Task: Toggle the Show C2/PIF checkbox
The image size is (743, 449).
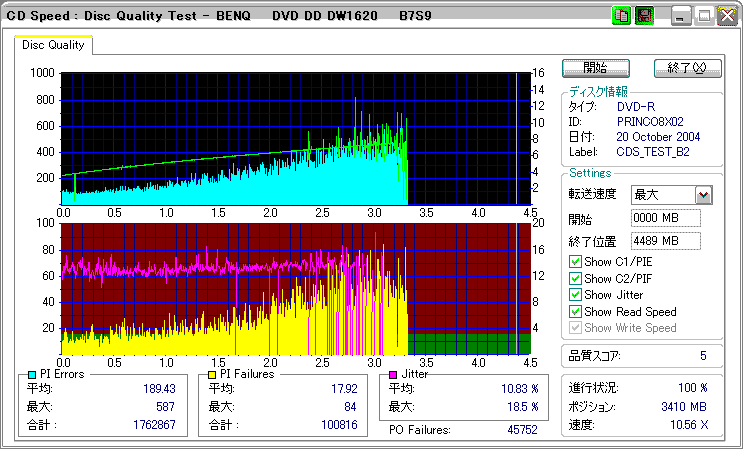Action: pos(575,279)
